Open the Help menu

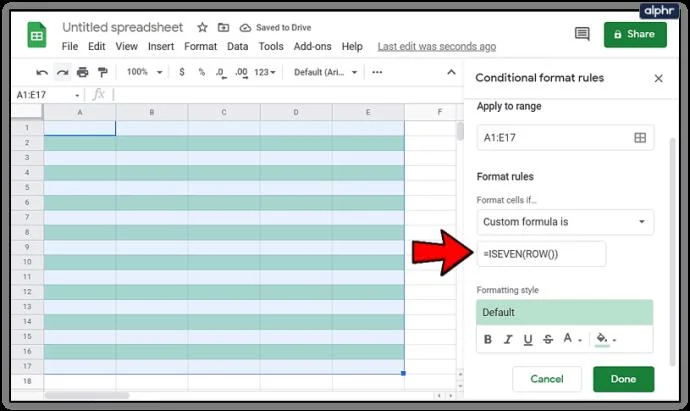(x=352, y=46)
